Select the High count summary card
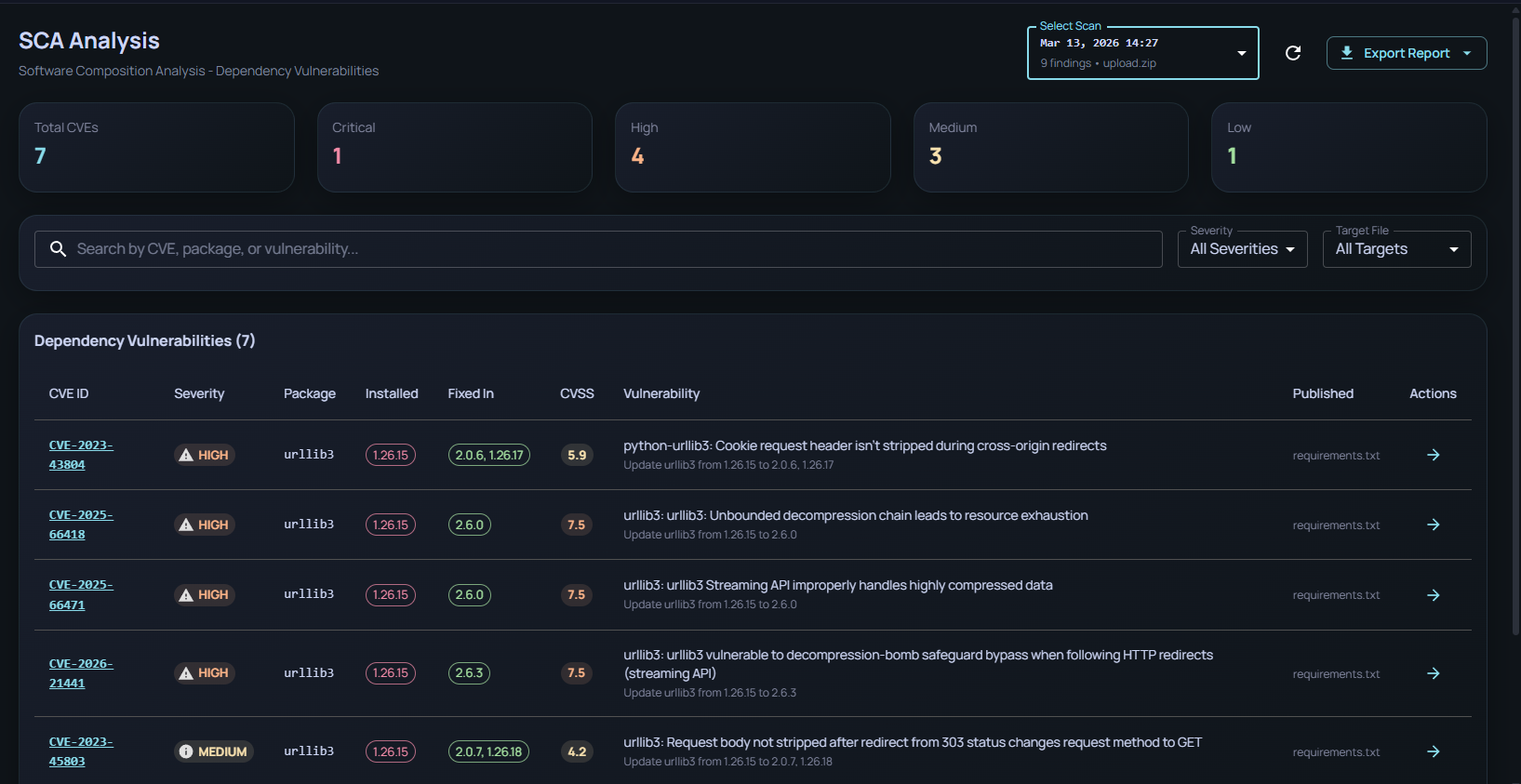This screenshot has width=1521, height=784. (x=752, y=147)
